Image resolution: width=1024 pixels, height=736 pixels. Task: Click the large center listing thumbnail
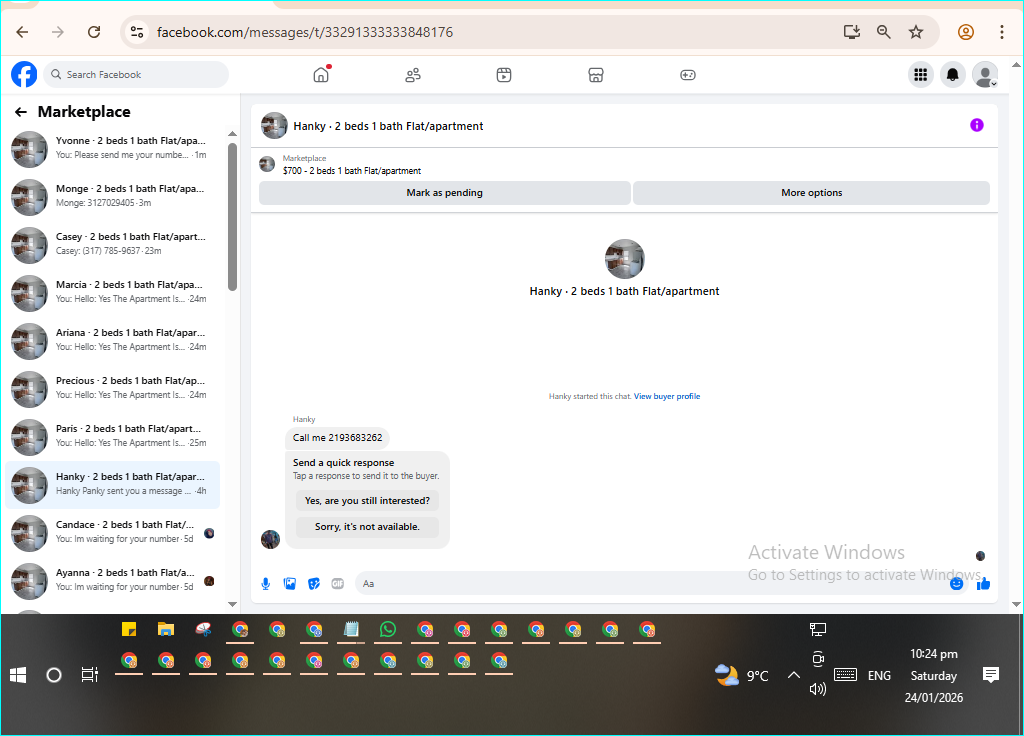pos(624,259)
